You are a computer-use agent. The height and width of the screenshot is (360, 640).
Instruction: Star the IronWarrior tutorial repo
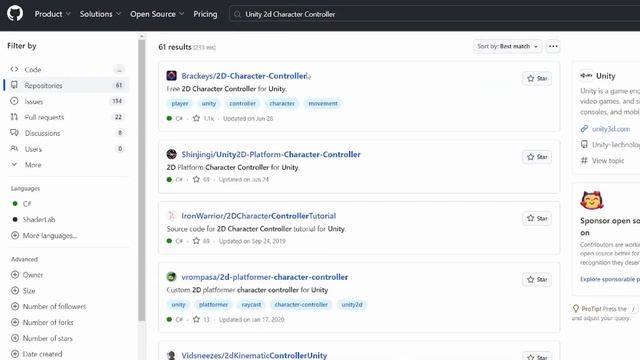pos(537,218)
